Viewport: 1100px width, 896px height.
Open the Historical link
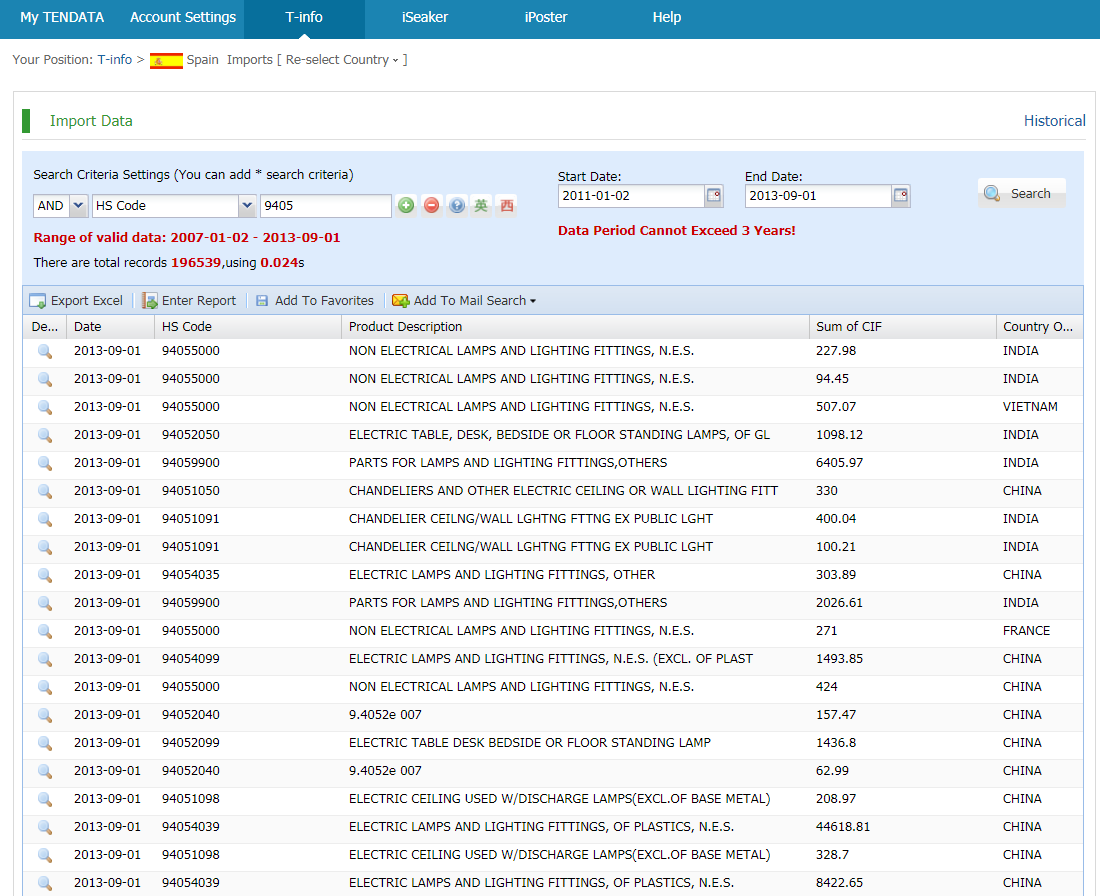(1054, 121)
